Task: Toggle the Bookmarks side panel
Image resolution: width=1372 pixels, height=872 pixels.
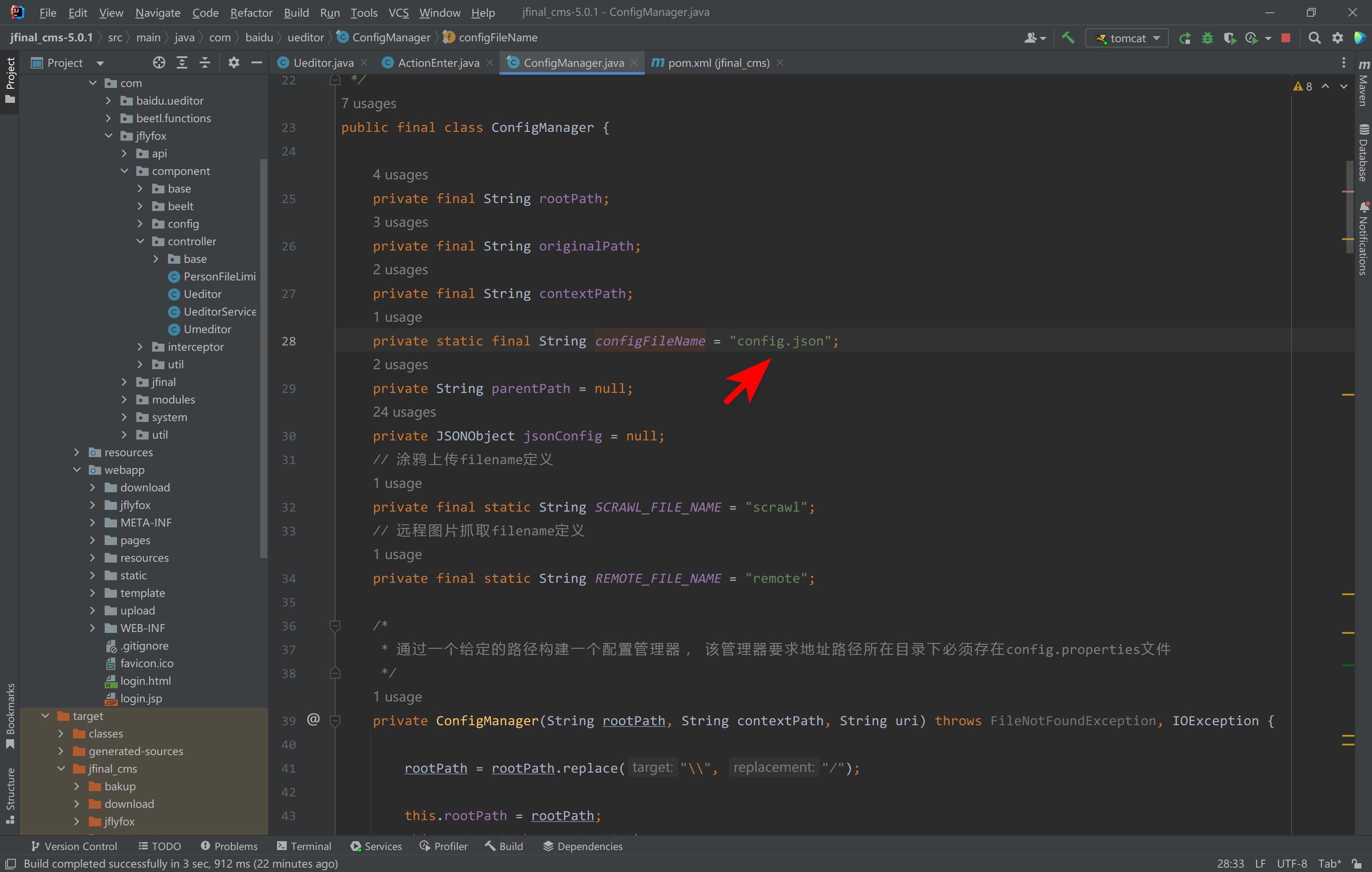Action: 10,716
